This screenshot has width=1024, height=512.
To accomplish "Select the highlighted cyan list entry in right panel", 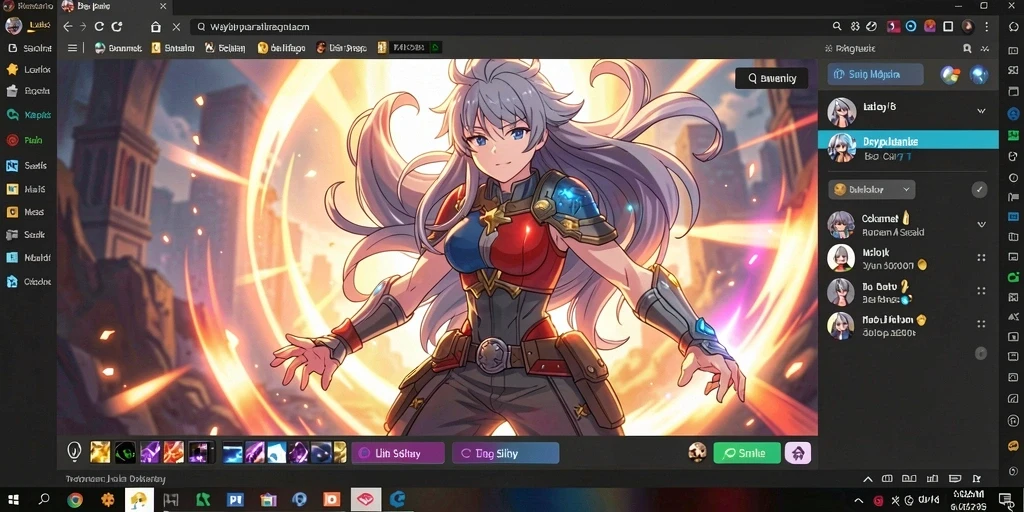I will (908, 148).
